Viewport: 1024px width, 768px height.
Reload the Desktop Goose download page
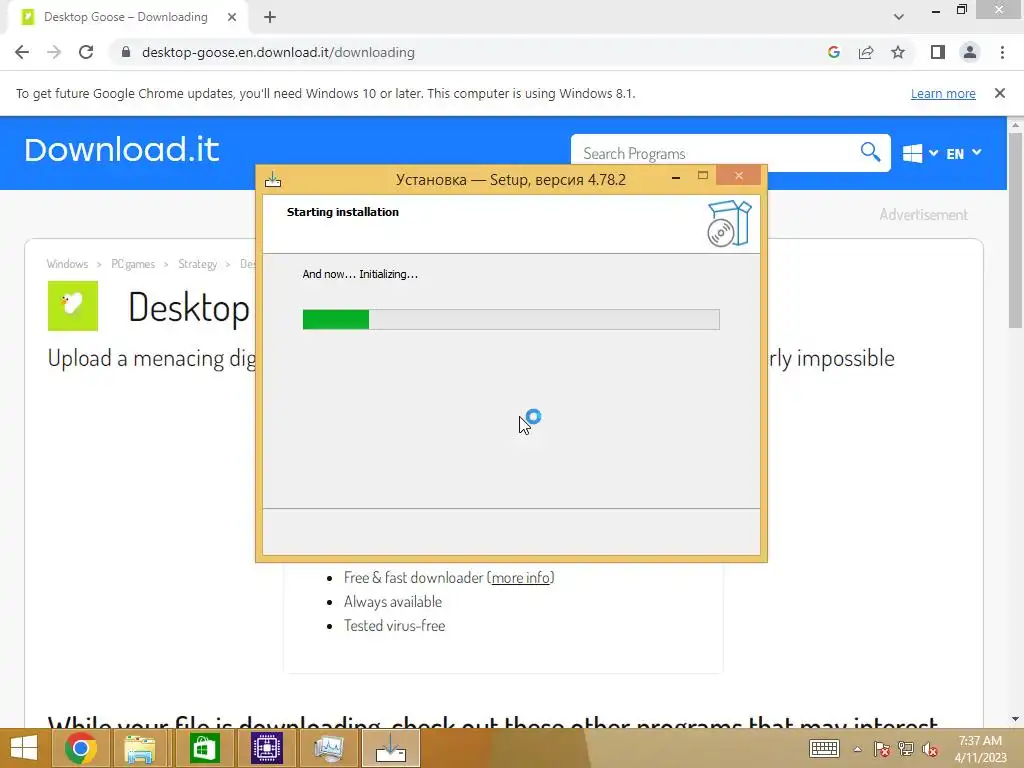(86, 52)
